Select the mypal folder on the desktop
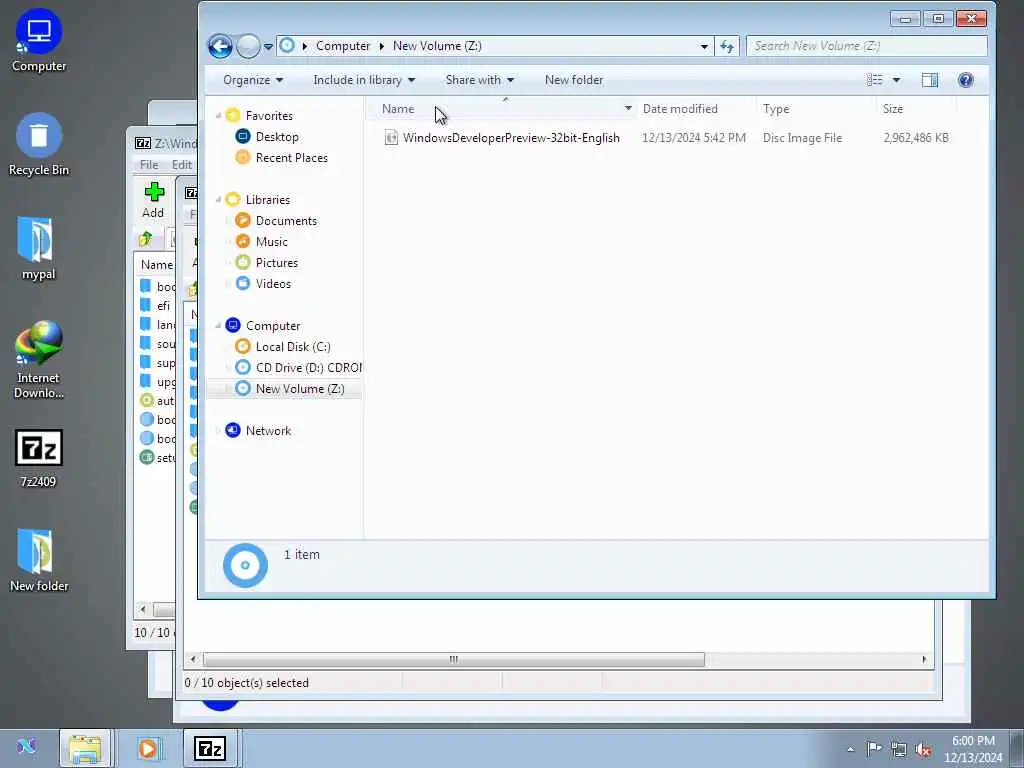Screen dimensions: 1024x768 [38, 249]
